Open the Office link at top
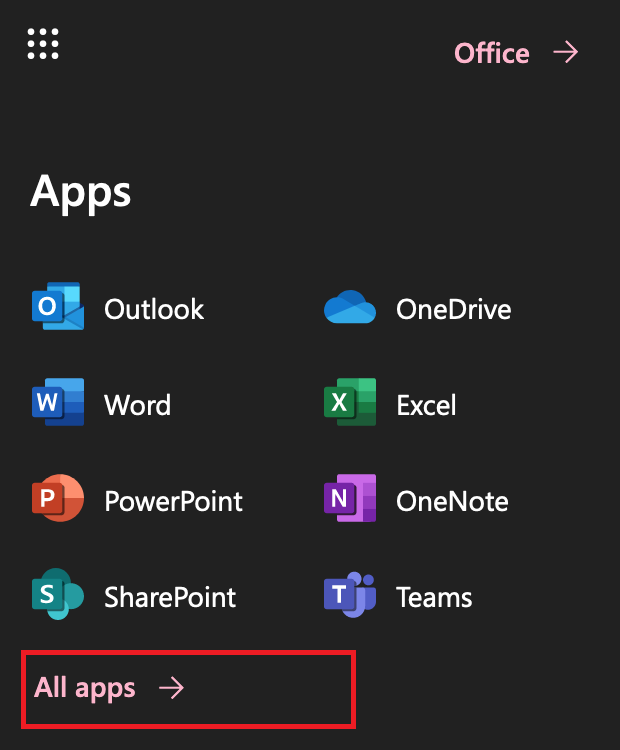Image resolution: width=620 pixels, height=750 pixels. pyautogui.click(x=491, y=52)
